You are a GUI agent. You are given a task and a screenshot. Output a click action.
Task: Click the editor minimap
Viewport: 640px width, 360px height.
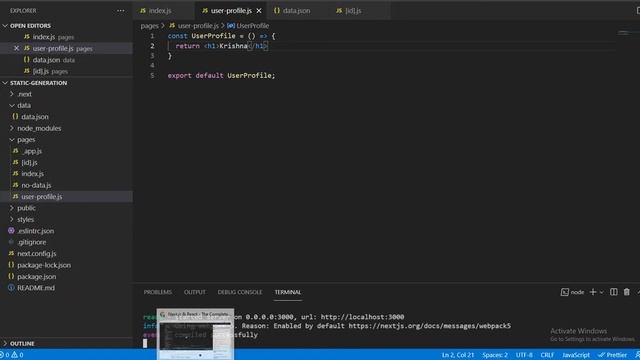click(x=624, y=34)
